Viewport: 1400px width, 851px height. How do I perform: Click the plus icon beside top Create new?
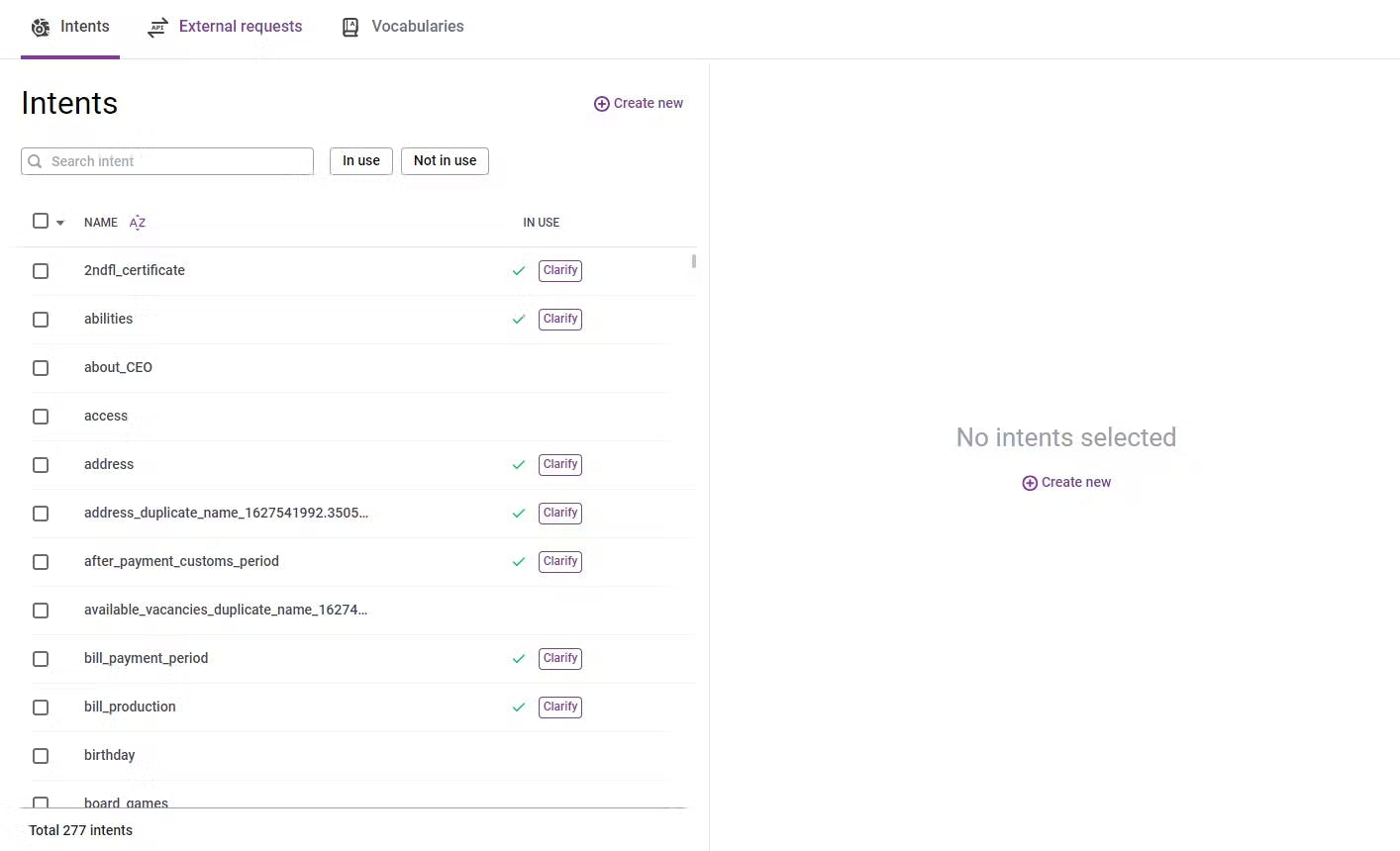tap(601, 104)
